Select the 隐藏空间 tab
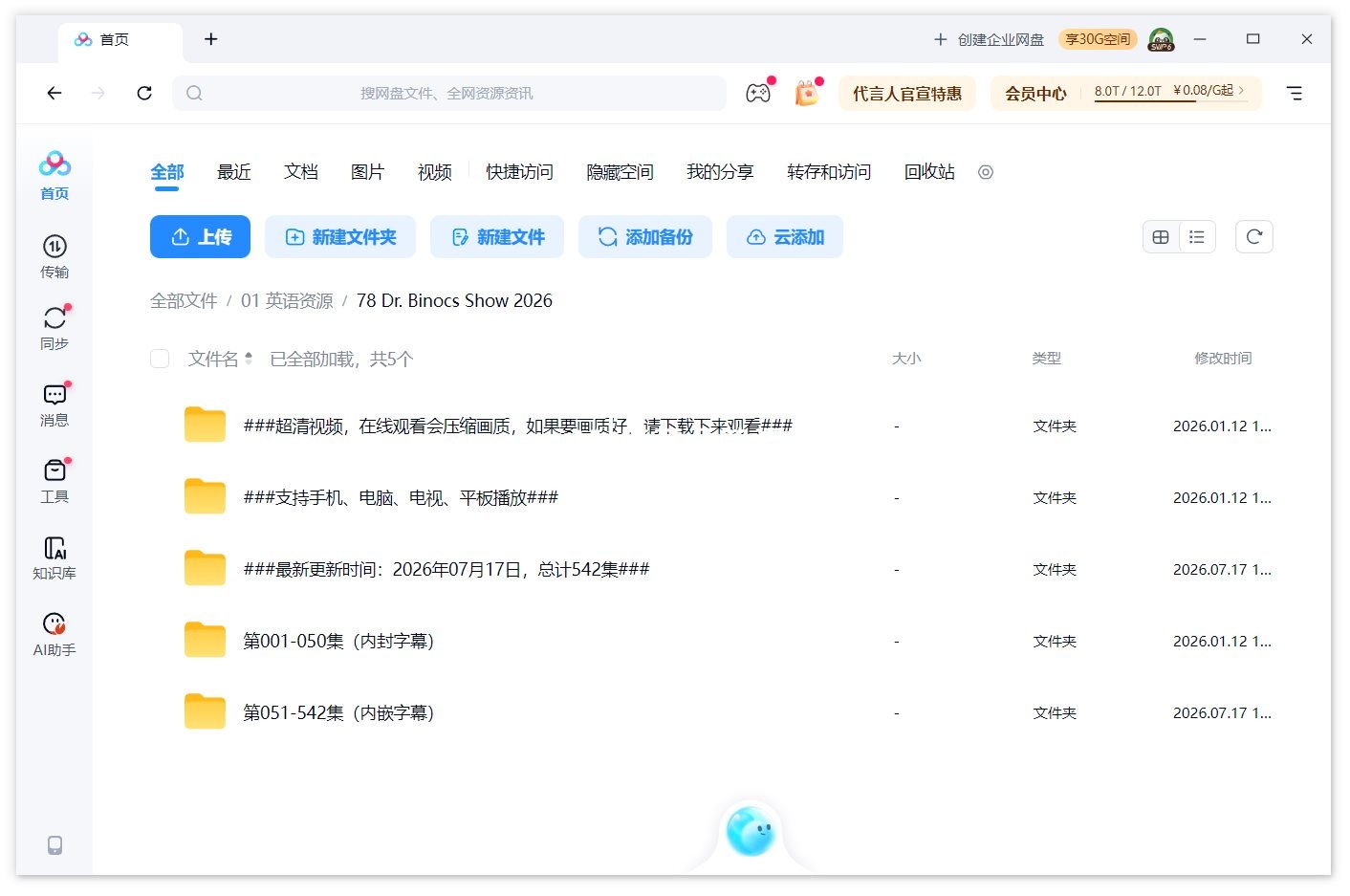 (x=620, y=172)
